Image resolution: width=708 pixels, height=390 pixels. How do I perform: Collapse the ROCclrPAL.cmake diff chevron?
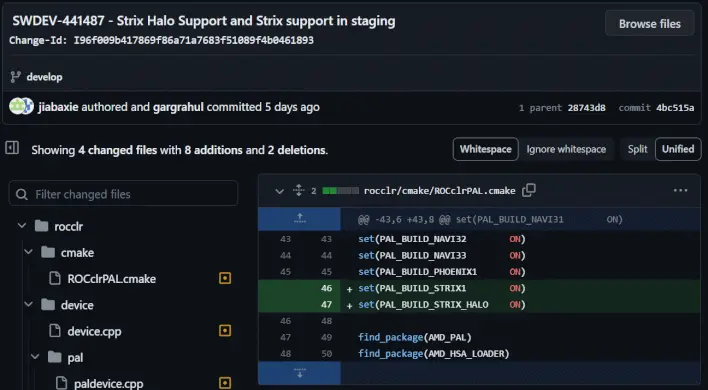[279, 191]
